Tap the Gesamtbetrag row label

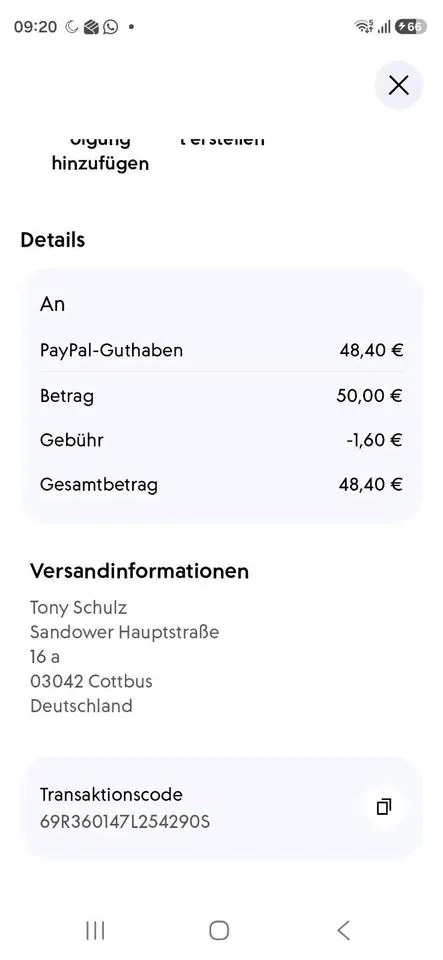click(x=99, y=485)
